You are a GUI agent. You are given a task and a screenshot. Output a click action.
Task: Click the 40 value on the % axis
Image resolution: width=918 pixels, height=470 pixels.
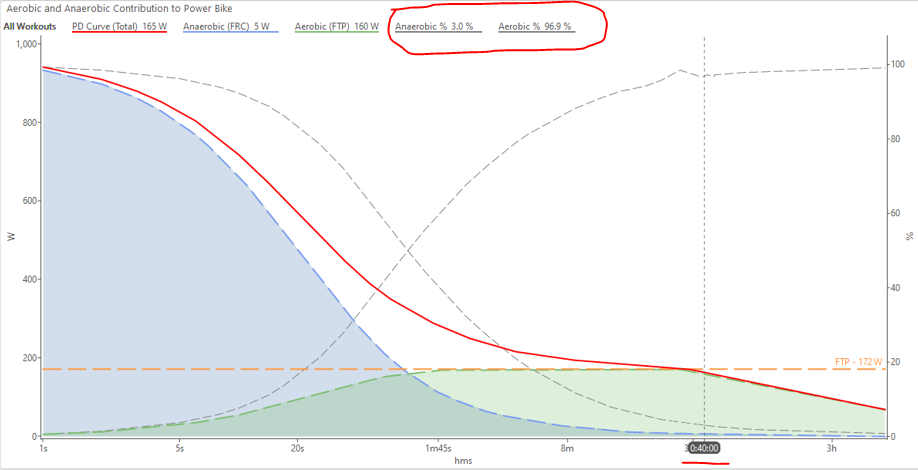895,287
